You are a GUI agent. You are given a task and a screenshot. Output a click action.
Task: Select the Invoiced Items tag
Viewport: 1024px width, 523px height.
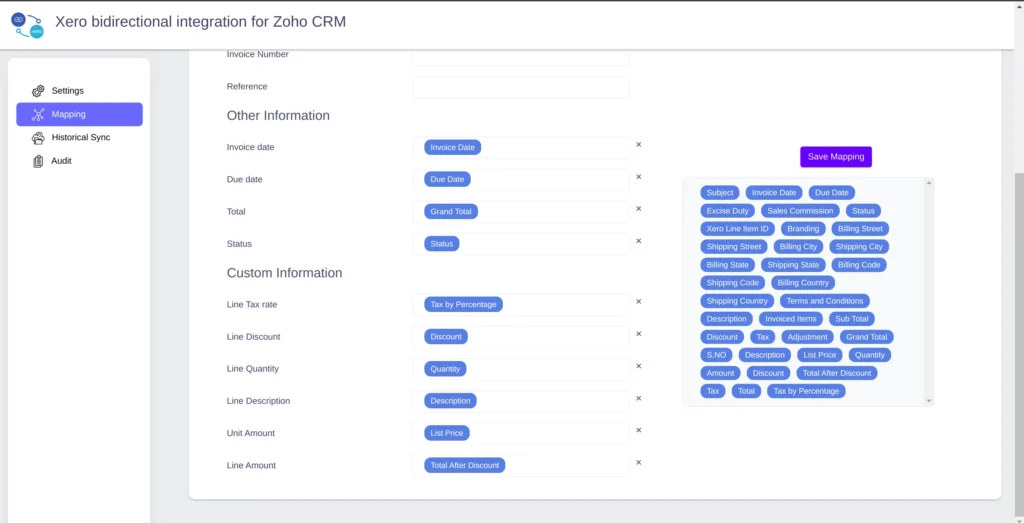pyautogui.click(x=790, y=319)
